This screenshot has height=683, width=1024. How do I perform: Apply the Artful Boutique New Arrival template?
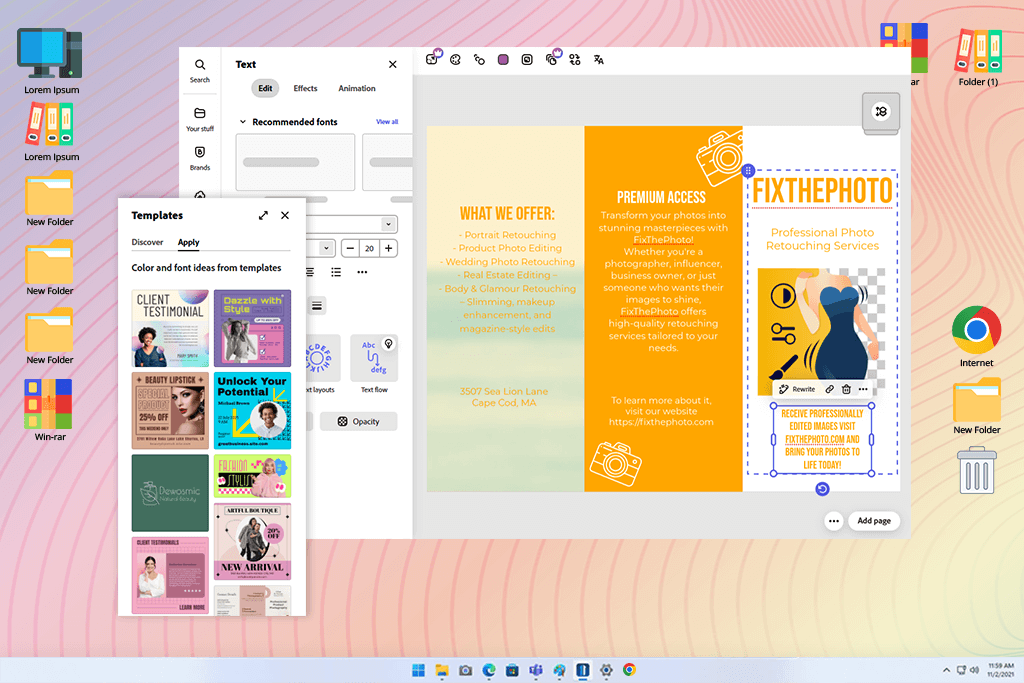pyautogui.click(x=252, y=541)
